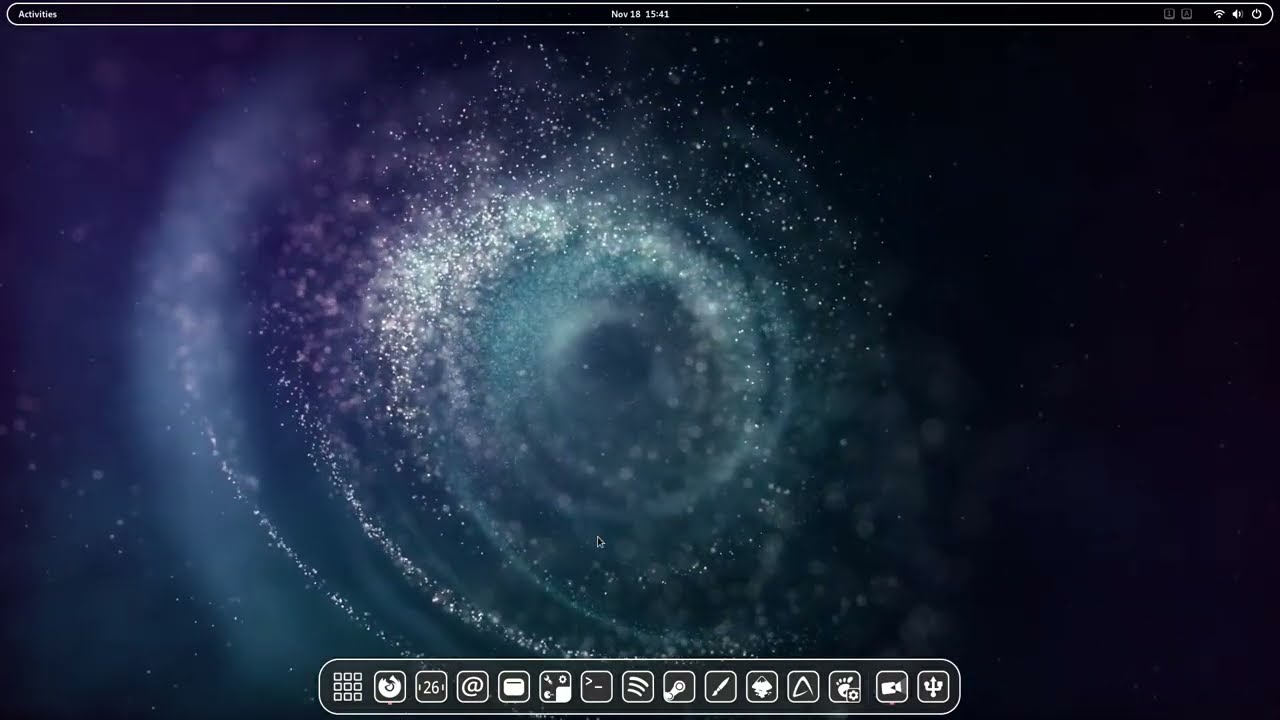Open the Calendar app showing 26

(431, 687)
